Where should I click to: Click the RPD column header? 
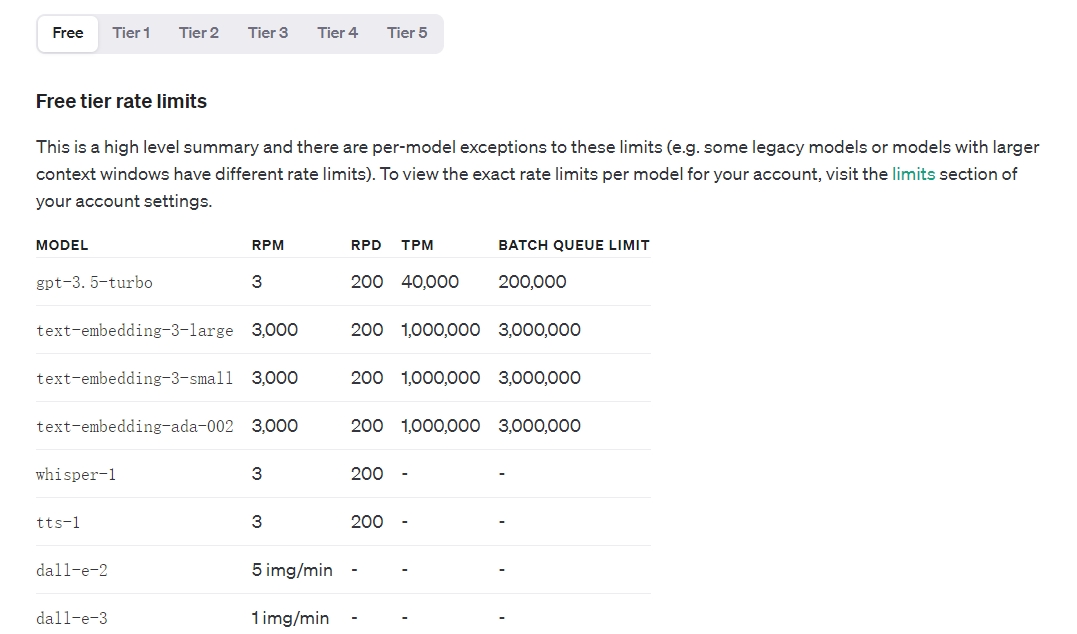click(x=366, y=245)
